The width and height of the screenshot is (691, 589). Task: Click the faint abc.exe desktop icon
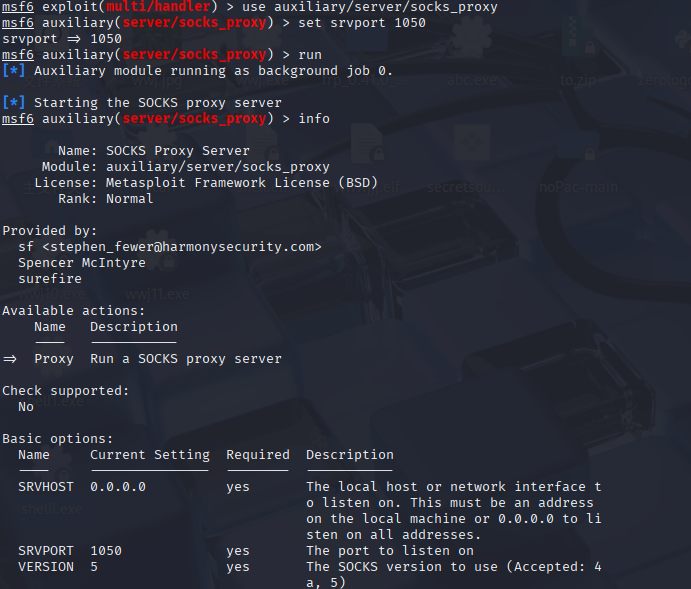[472, 80]
